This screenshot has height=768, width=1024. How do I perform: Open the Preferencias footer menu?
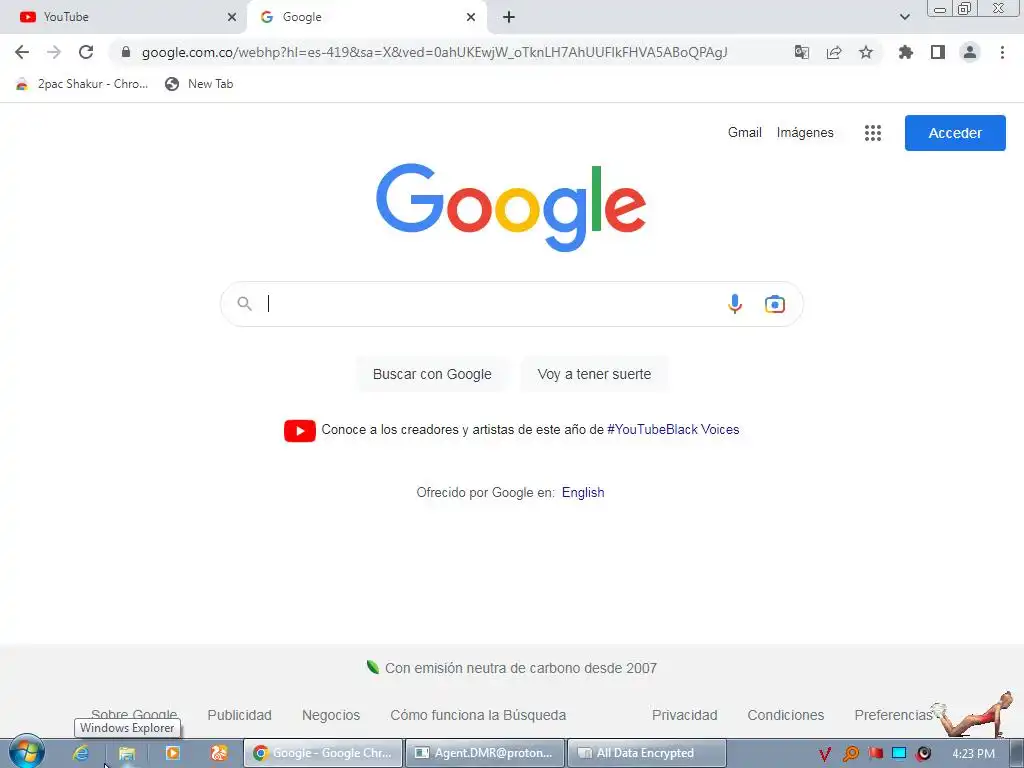click(893, 715)
